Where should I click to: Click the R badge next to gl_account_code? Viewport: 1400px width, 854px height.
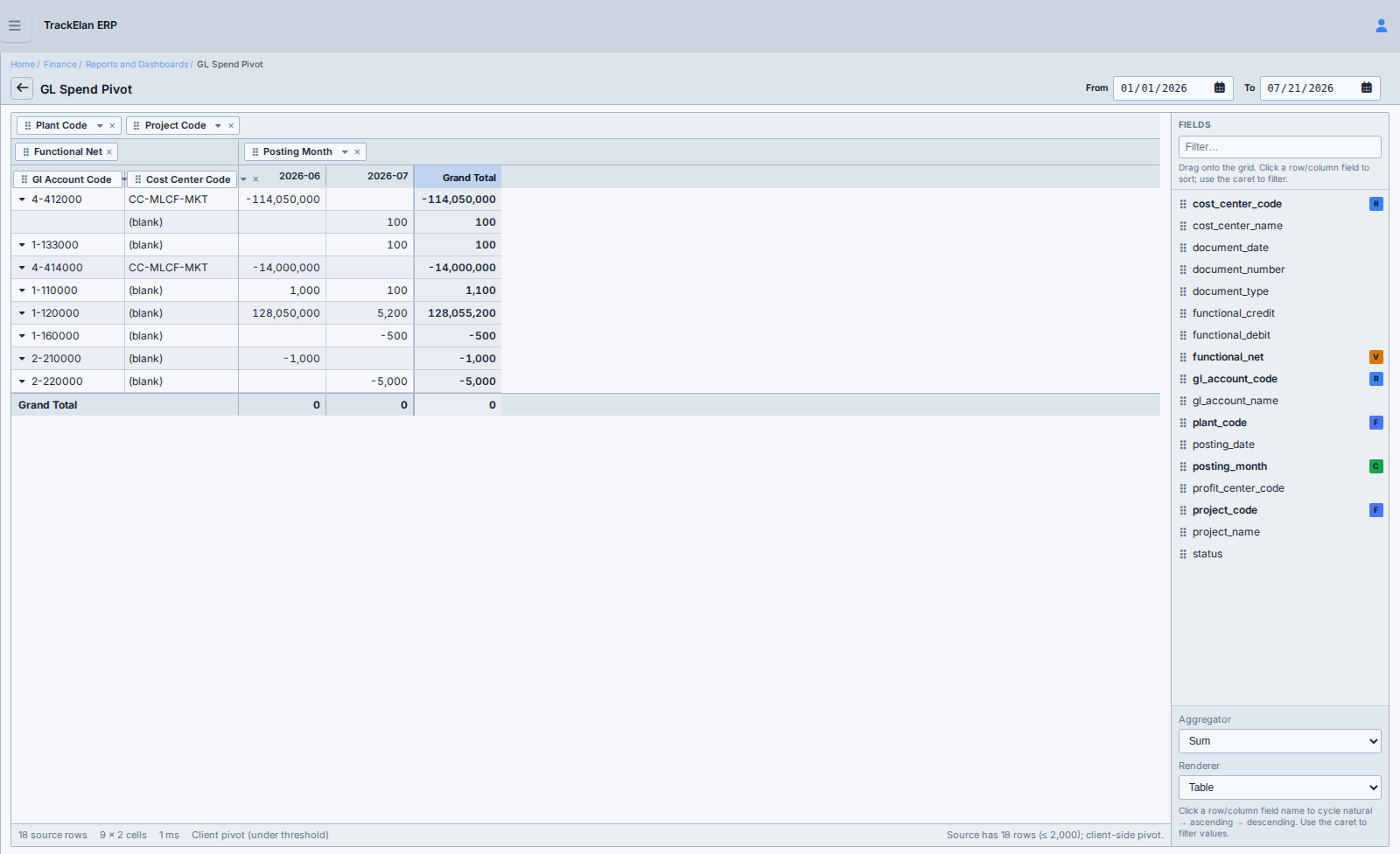point(1376,379)
